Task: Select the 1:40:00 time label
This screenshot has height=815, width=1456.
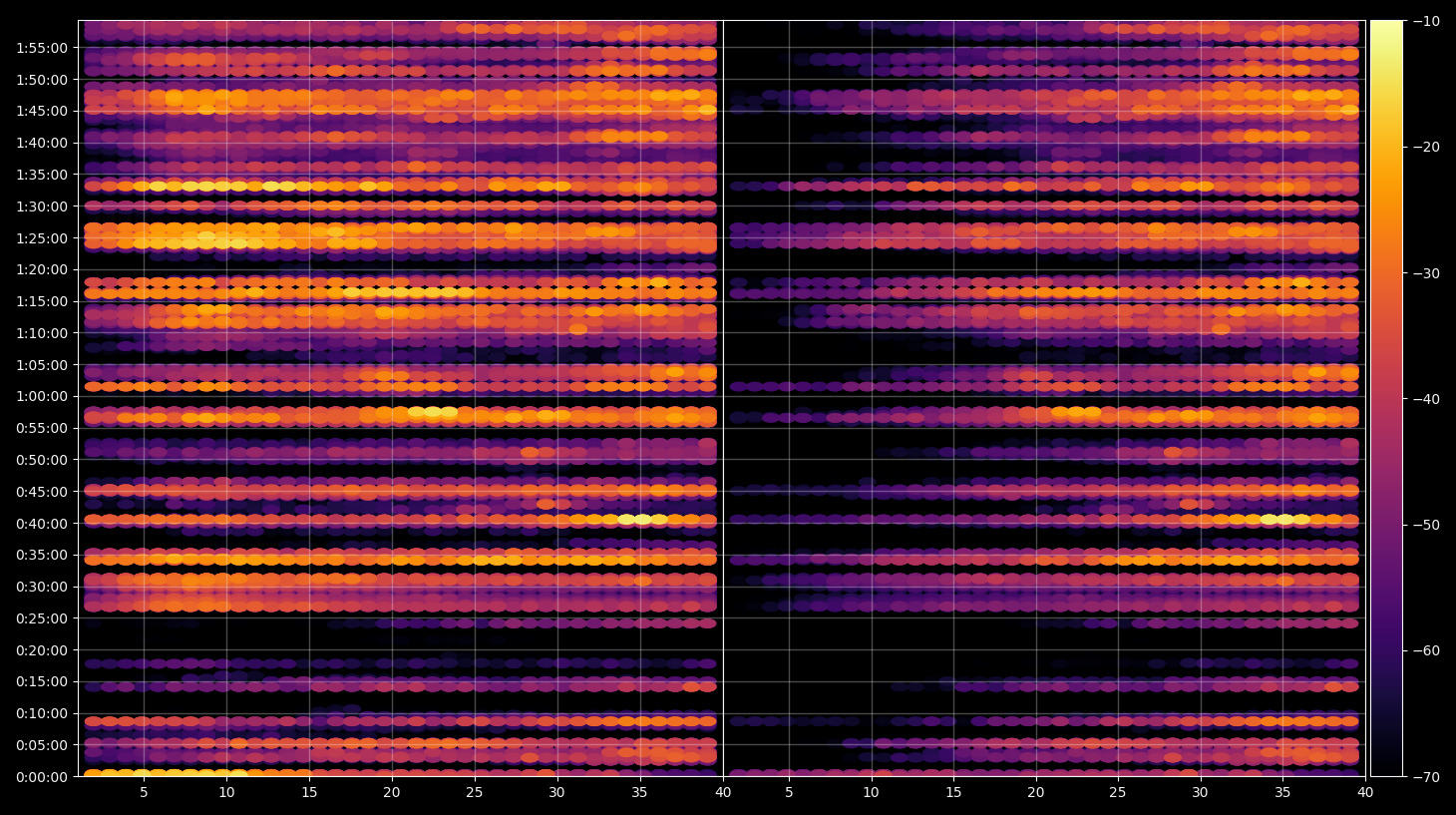Action: [x=42, y=143]
